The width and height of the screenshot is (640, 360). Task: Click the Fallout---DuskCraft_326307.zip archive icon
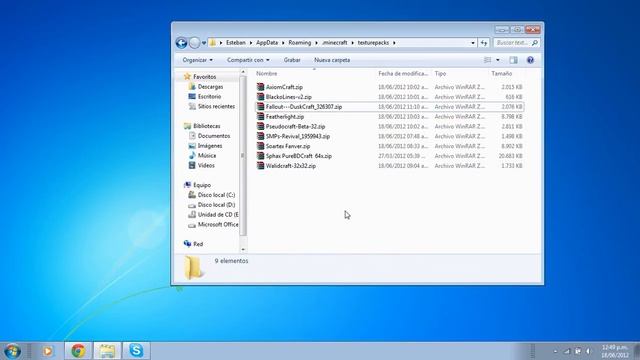[x=260, y=107]
